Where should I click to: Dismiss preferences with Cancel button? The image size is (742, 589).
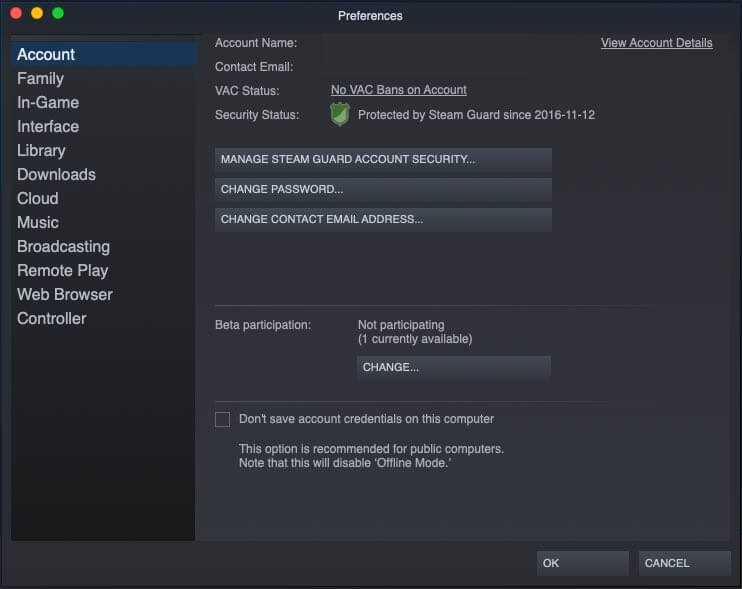pyautogui.click(x=685, y=563)
